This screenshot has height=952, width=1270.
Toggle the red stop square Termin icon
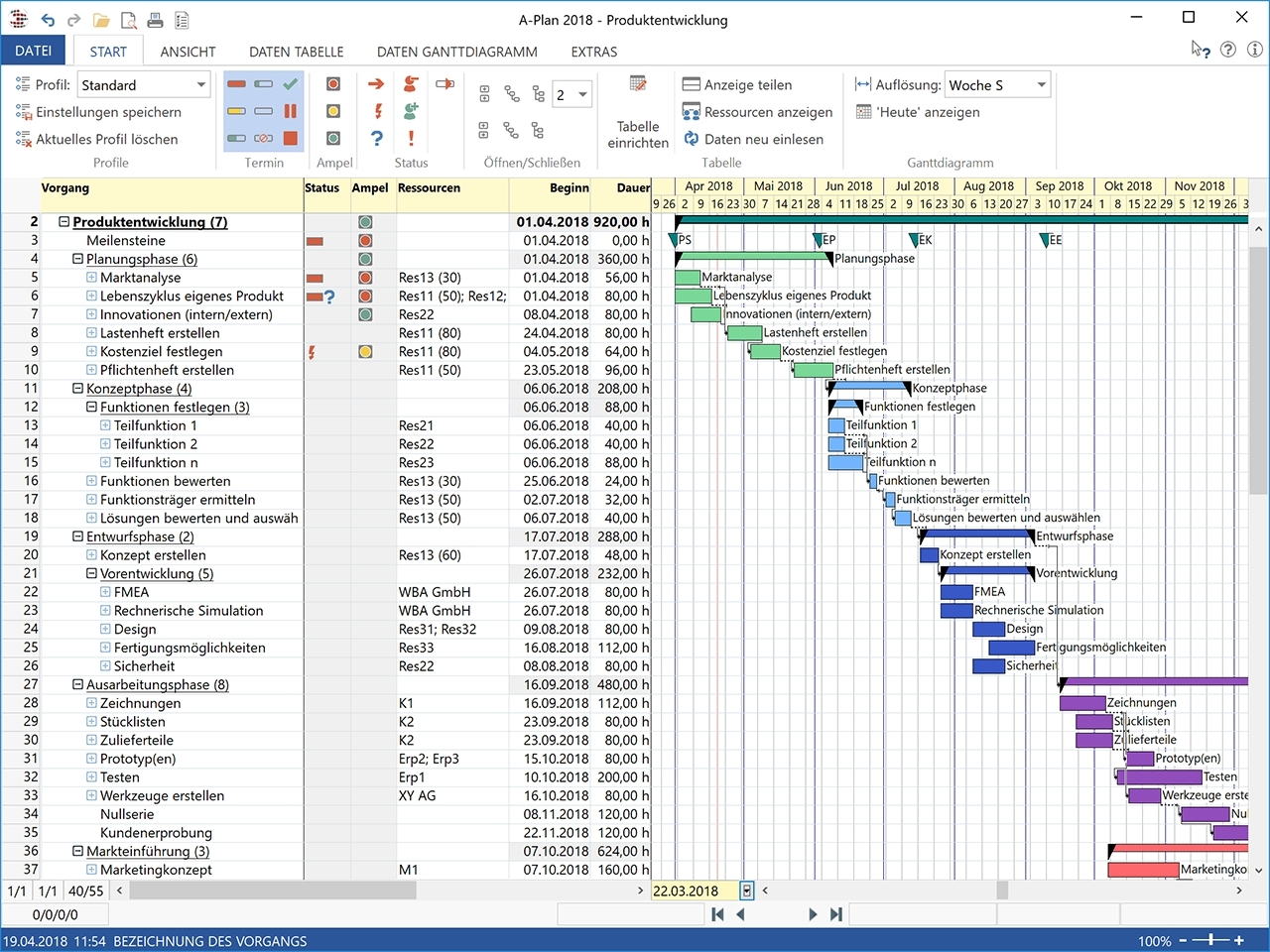pos(291,138)
